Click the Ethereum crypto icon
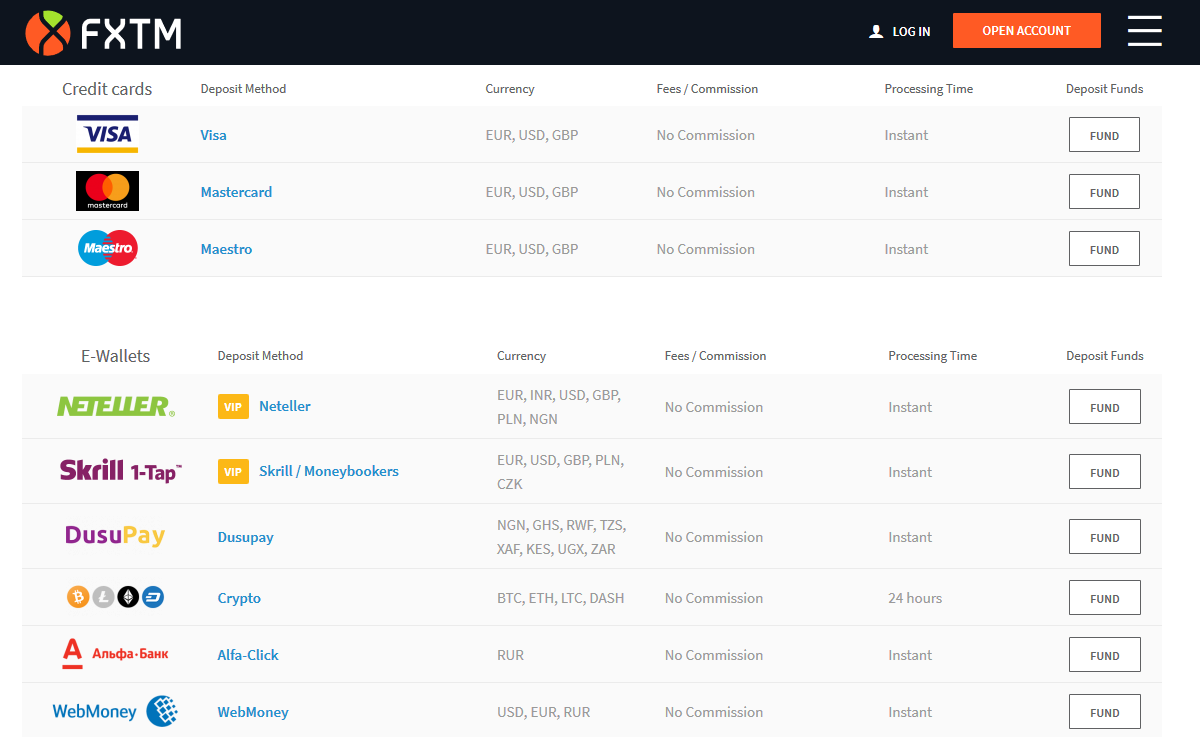 (128, 597)
